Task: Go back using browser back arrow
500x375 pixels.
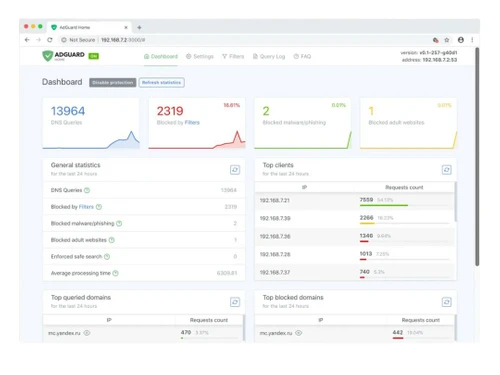Action: coord(27,40)
